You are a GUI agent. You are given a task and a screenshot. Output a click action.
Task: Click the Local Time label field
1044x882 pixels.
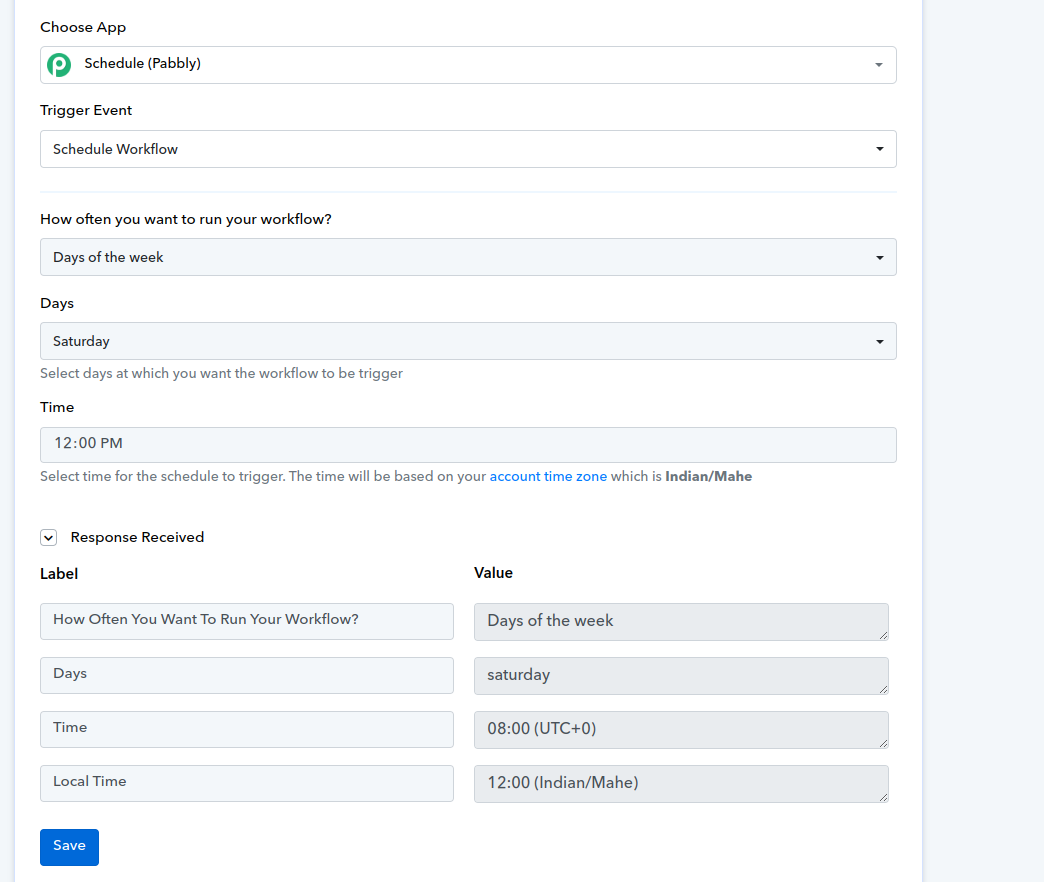point(247,783)
